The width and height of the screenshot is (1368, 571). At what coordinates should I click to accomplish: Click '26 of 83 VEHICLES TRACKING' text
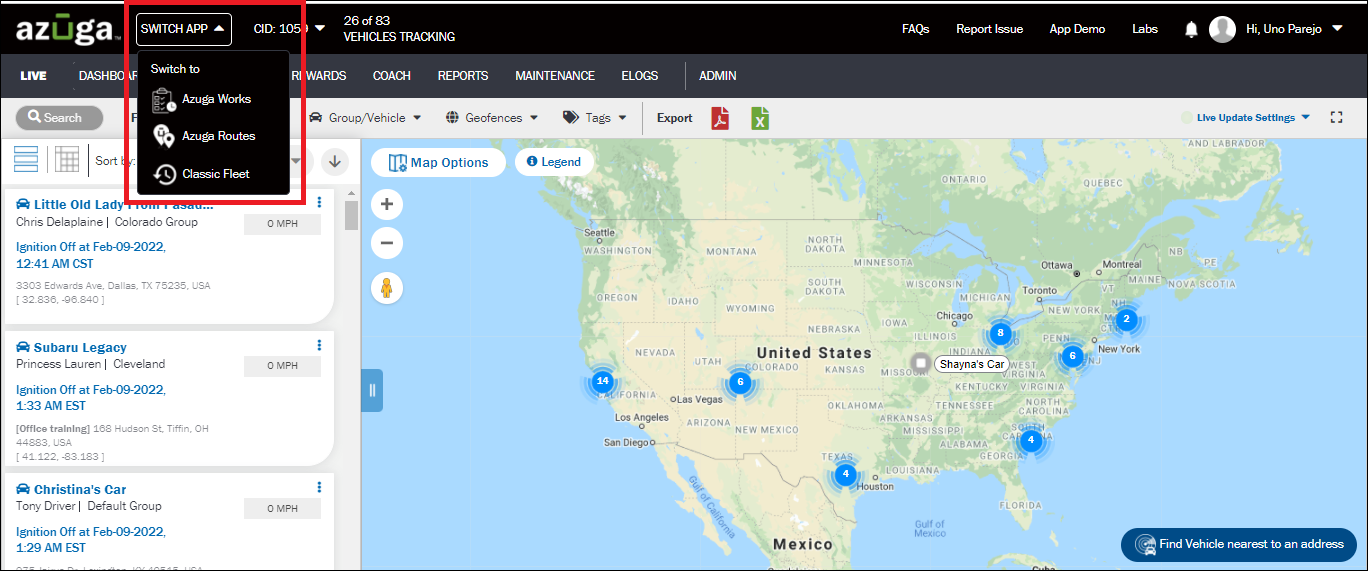coord(399,28)
